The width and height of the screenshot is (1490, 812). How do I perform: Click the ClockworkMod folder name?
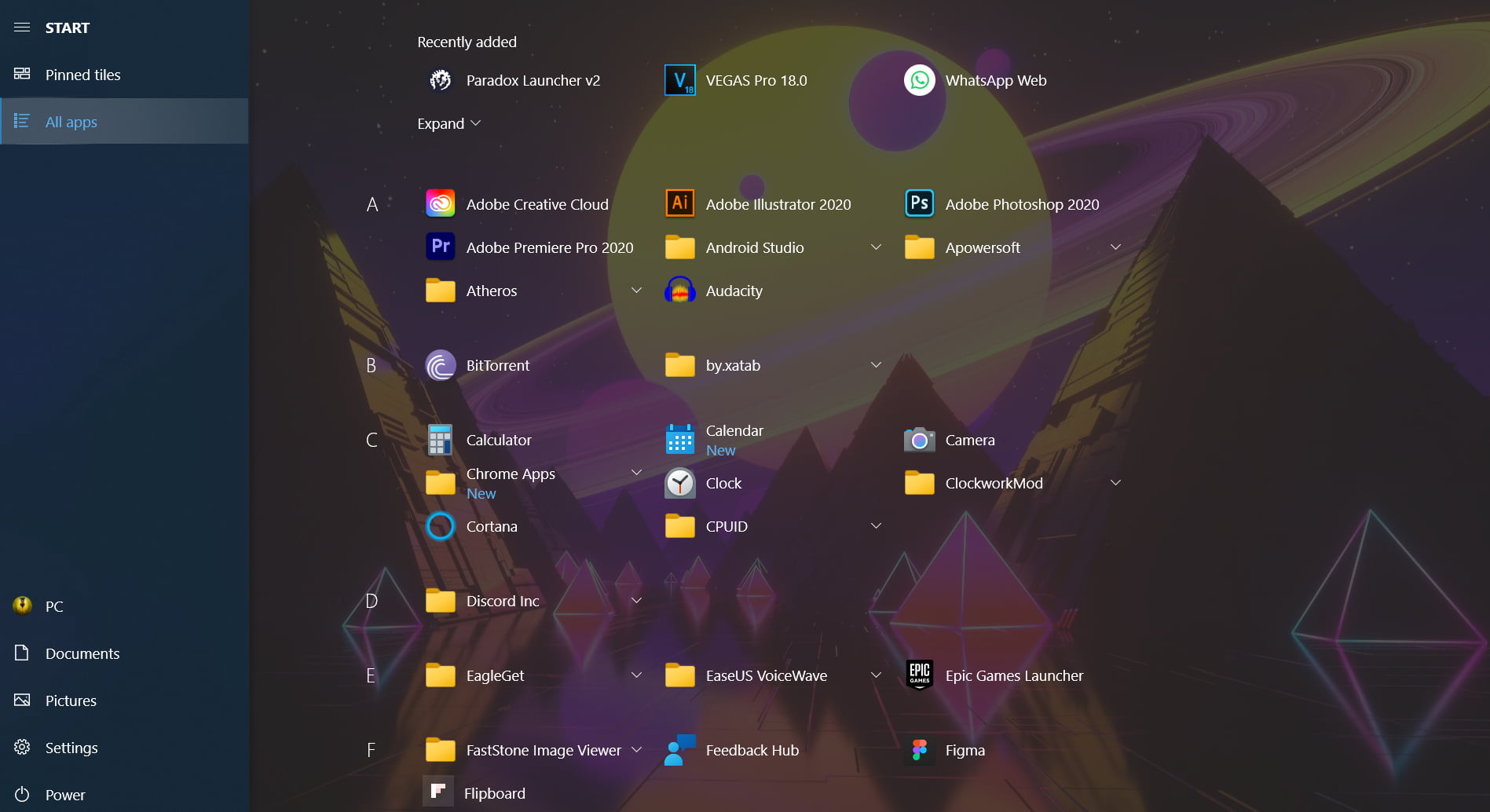pyautogui.click(x=994, y=483)
